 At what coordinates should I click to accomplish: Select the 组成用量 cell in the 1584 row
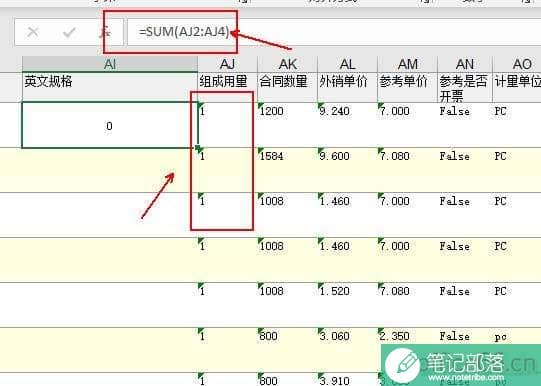(x=227, y=170)
